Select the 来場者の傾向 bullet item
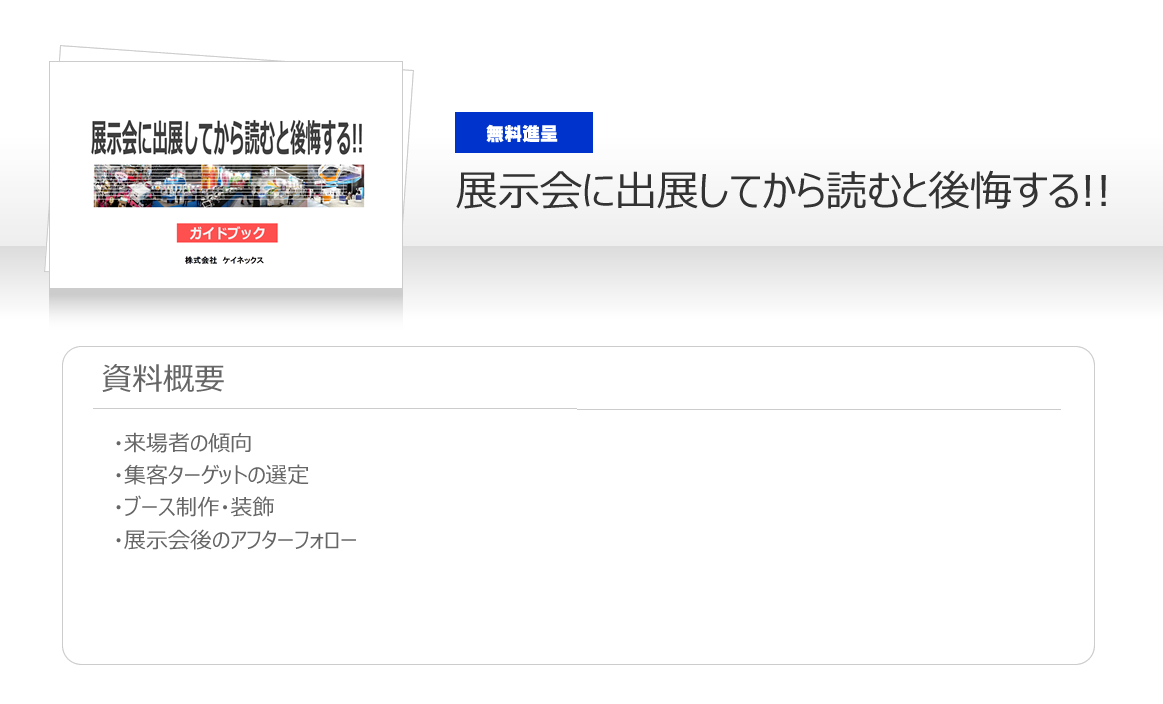Image resolution: width=1163 pixels, height=704 pixels. click(x=188, y=443)
